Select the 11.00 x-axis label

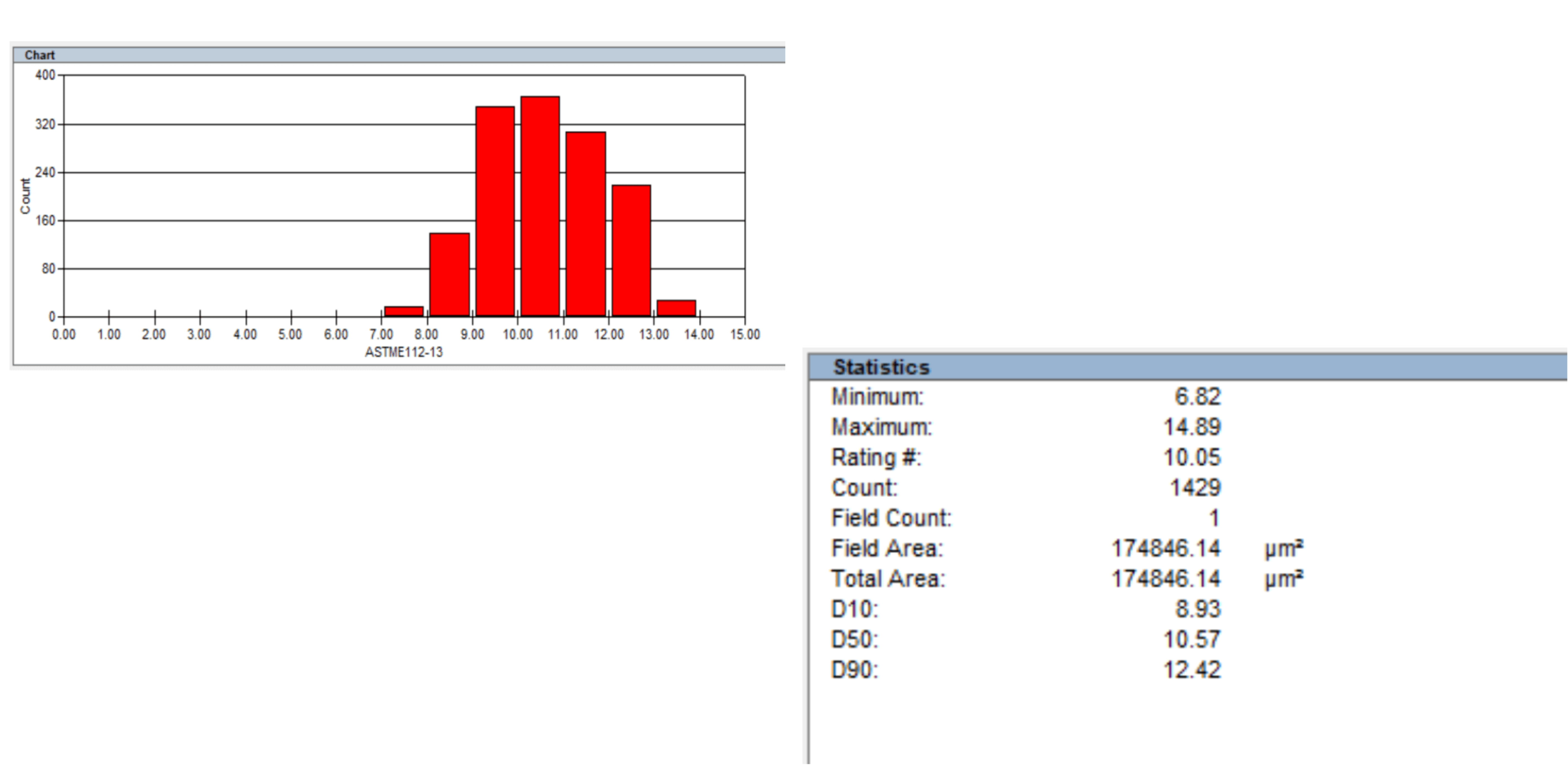click(563, 334)
